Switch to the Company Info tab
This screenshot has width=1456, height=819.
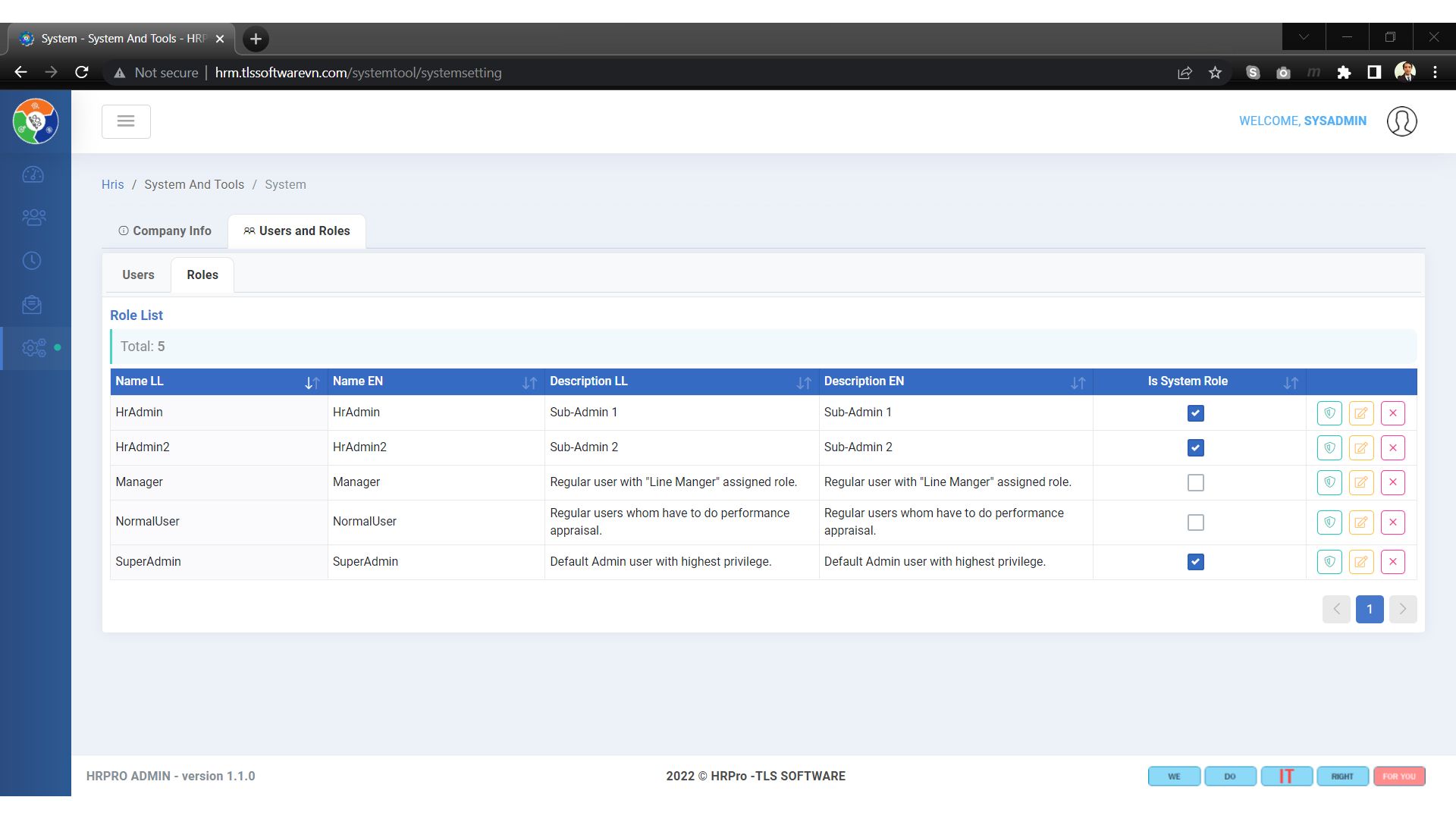165,231
